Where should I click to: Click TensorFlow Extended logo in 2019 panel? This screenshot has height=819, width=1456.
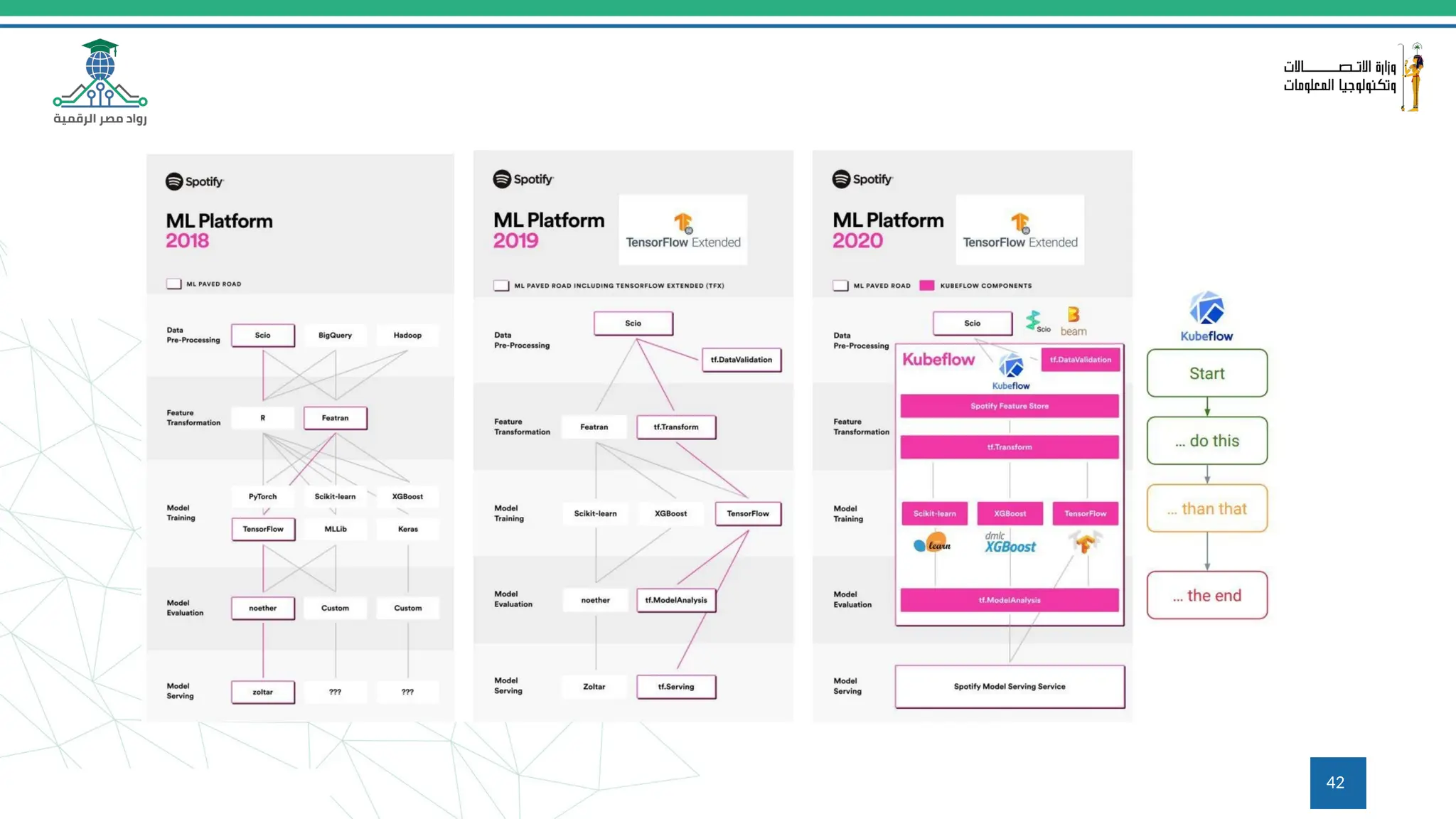pos(682,230)
